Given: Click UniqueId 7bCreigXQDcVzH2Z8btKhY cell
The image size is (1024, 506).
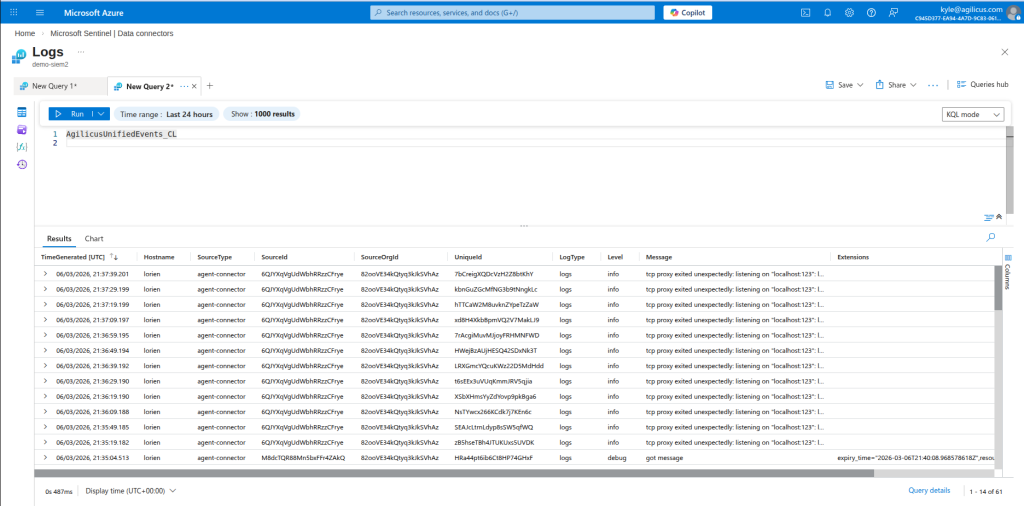Looking at the screenshot, I should (494, 274).
